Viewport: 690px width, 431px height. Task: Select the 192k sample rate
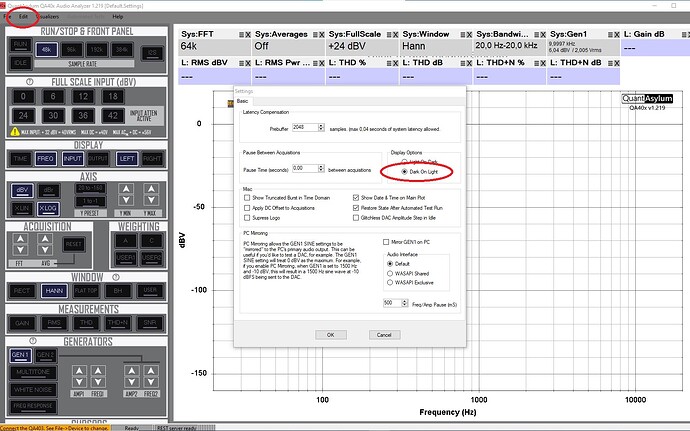pyautogui.click(x=97, y=50)
